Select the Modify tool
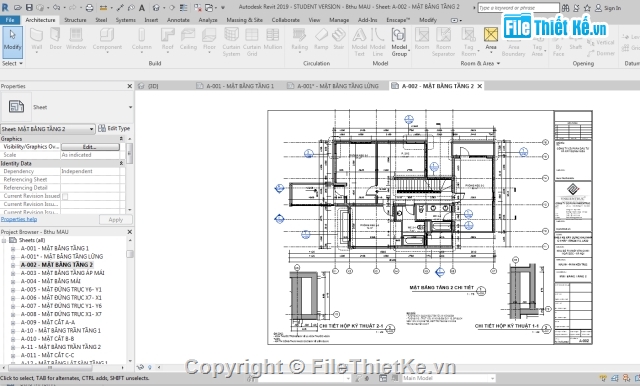This screenshot has width=640, height=386. pyautogui.click(x=12, y=42)
